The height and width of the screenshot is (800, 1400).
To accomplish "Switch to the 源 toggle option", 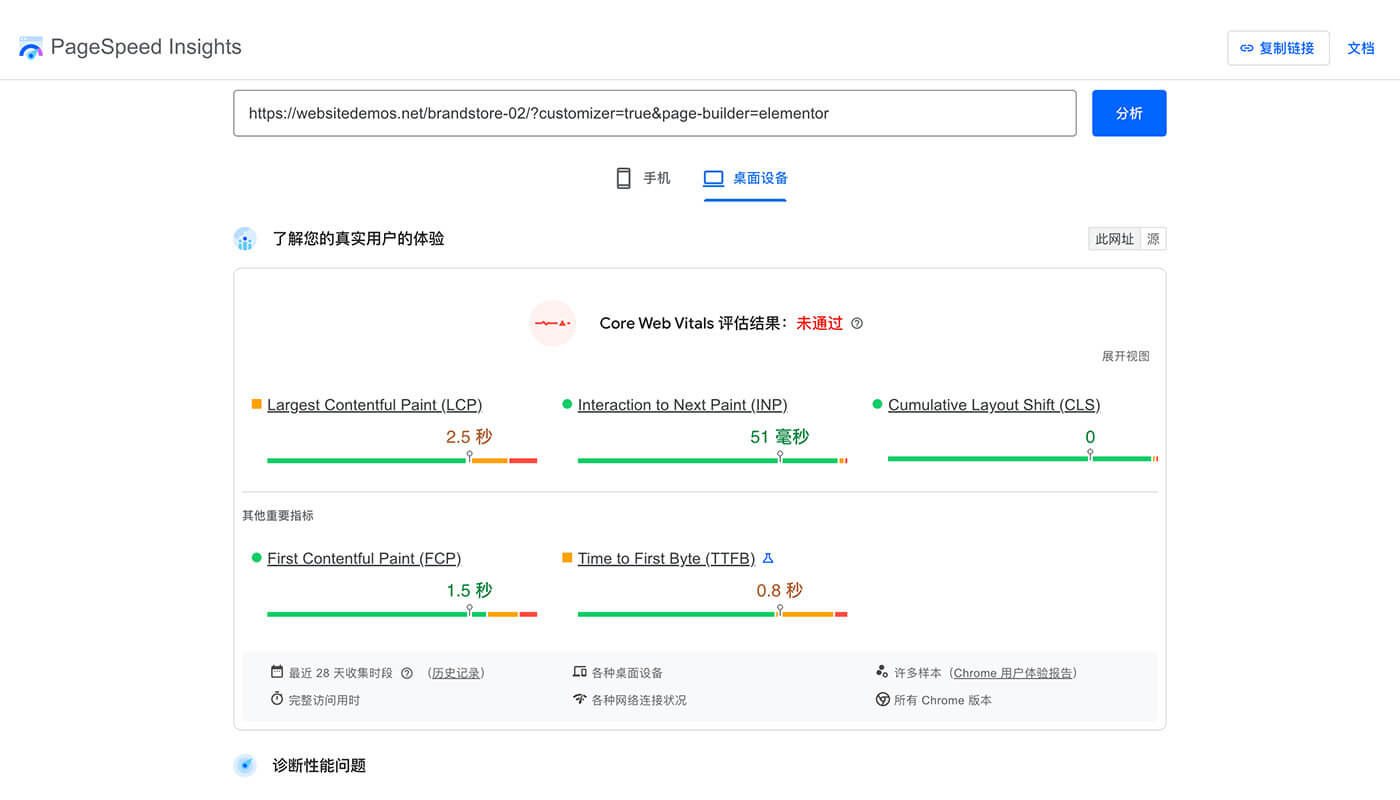I will pyautogui.click(x=1153, y=239).
